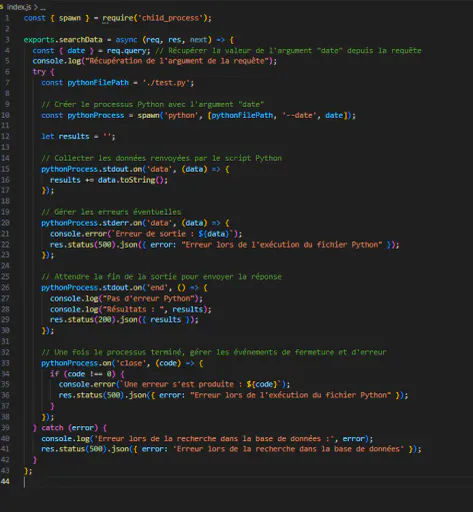Select line number 1 in the gutter
This screenshot has height=512, width=473.
(x=7, y=18)
